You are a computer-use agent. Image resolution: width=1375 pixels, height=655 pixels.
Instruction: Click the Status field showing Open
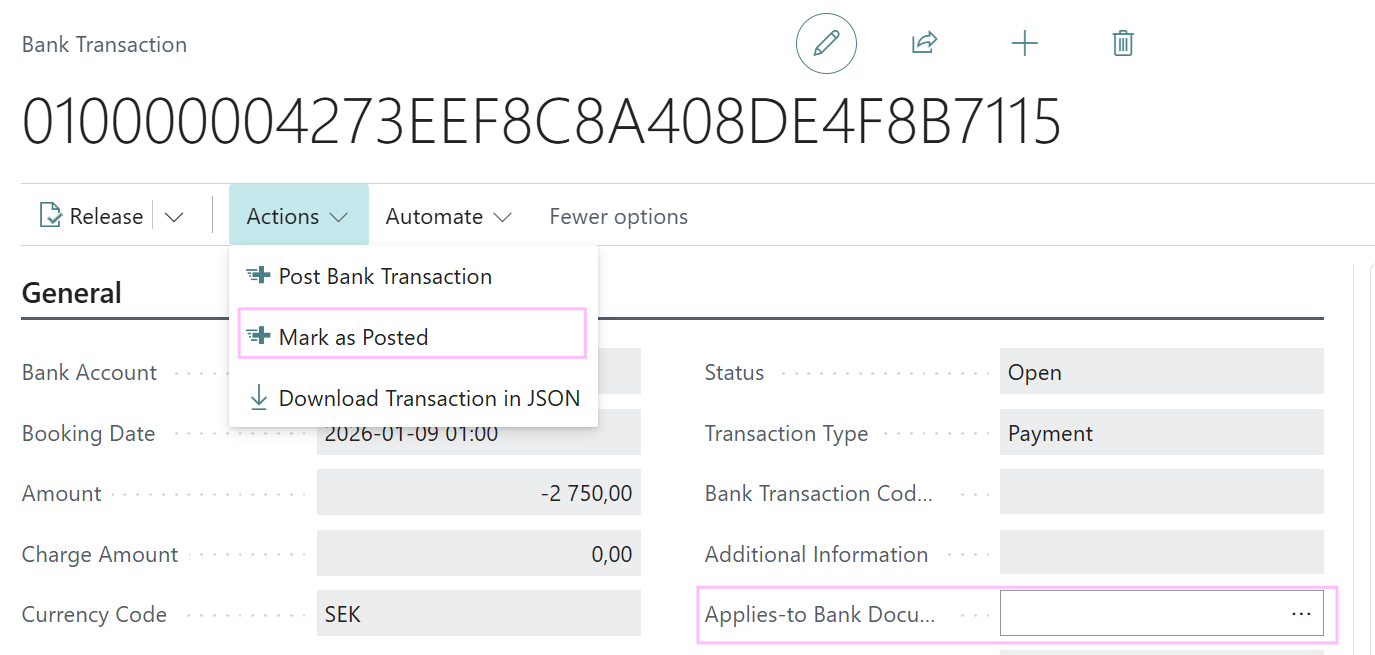1162,372
